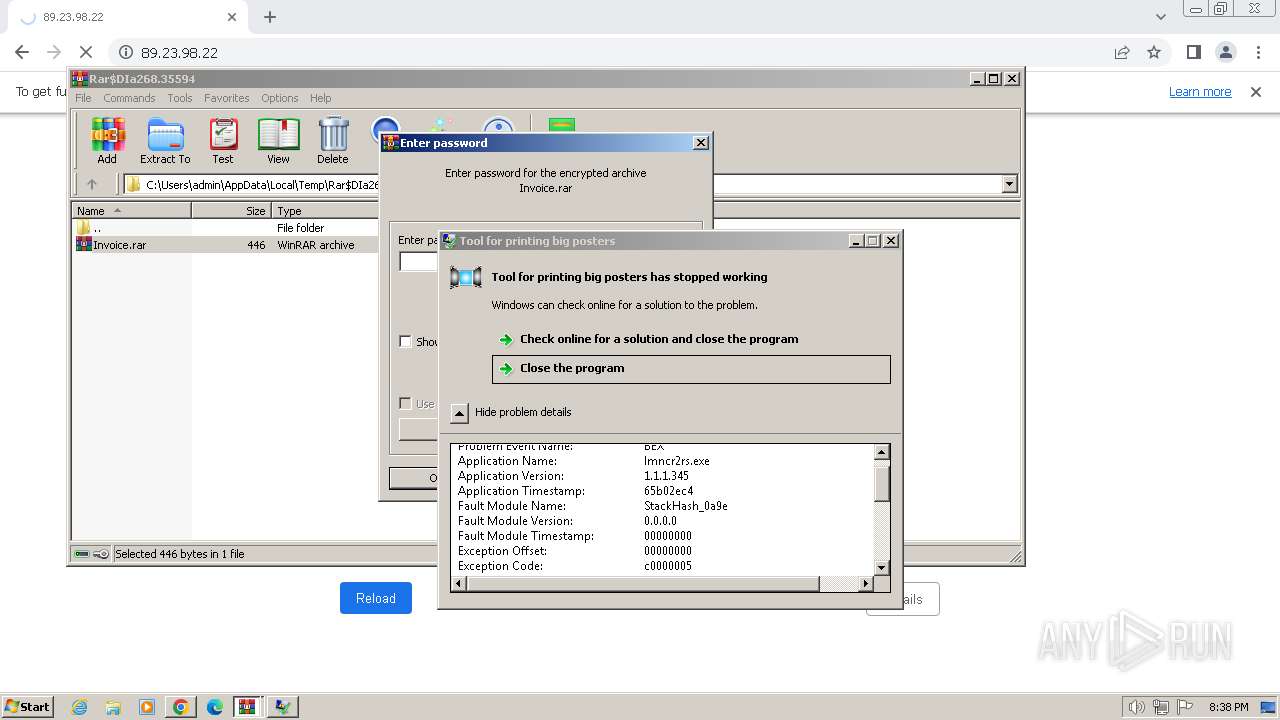Switch to Chrome in taskbar
Viewport: 1280px width, 720px height.
pyautogui.click(x=181, y=707)
